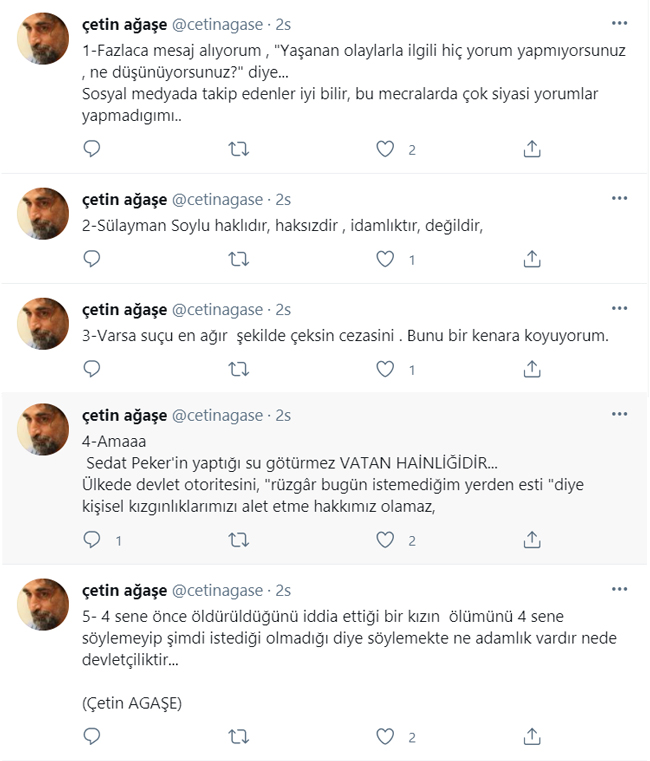Screen dimensions: 650x761
Task: Open profile avatar on the fifth tweet
Action: (43, 605)
